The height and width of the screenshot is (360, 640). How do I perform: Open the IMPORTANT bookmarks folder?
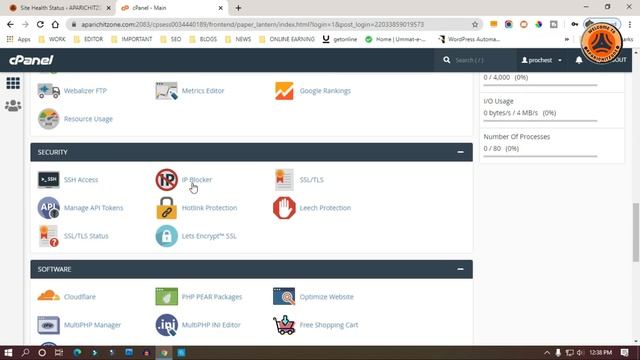point(131,39)
